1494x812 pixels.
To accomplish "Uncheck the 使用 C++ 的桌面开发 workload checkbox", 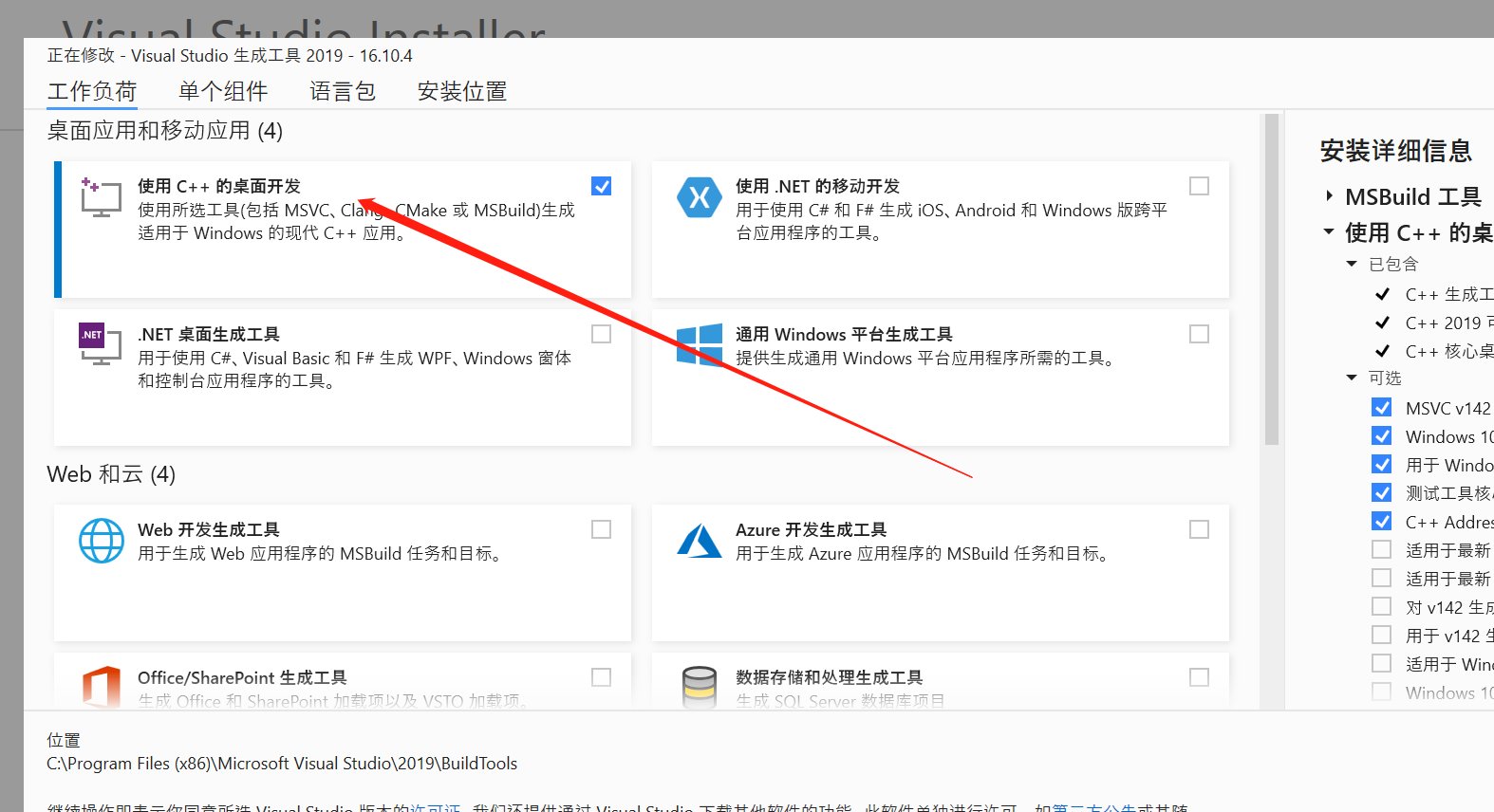I will (601, 186).
